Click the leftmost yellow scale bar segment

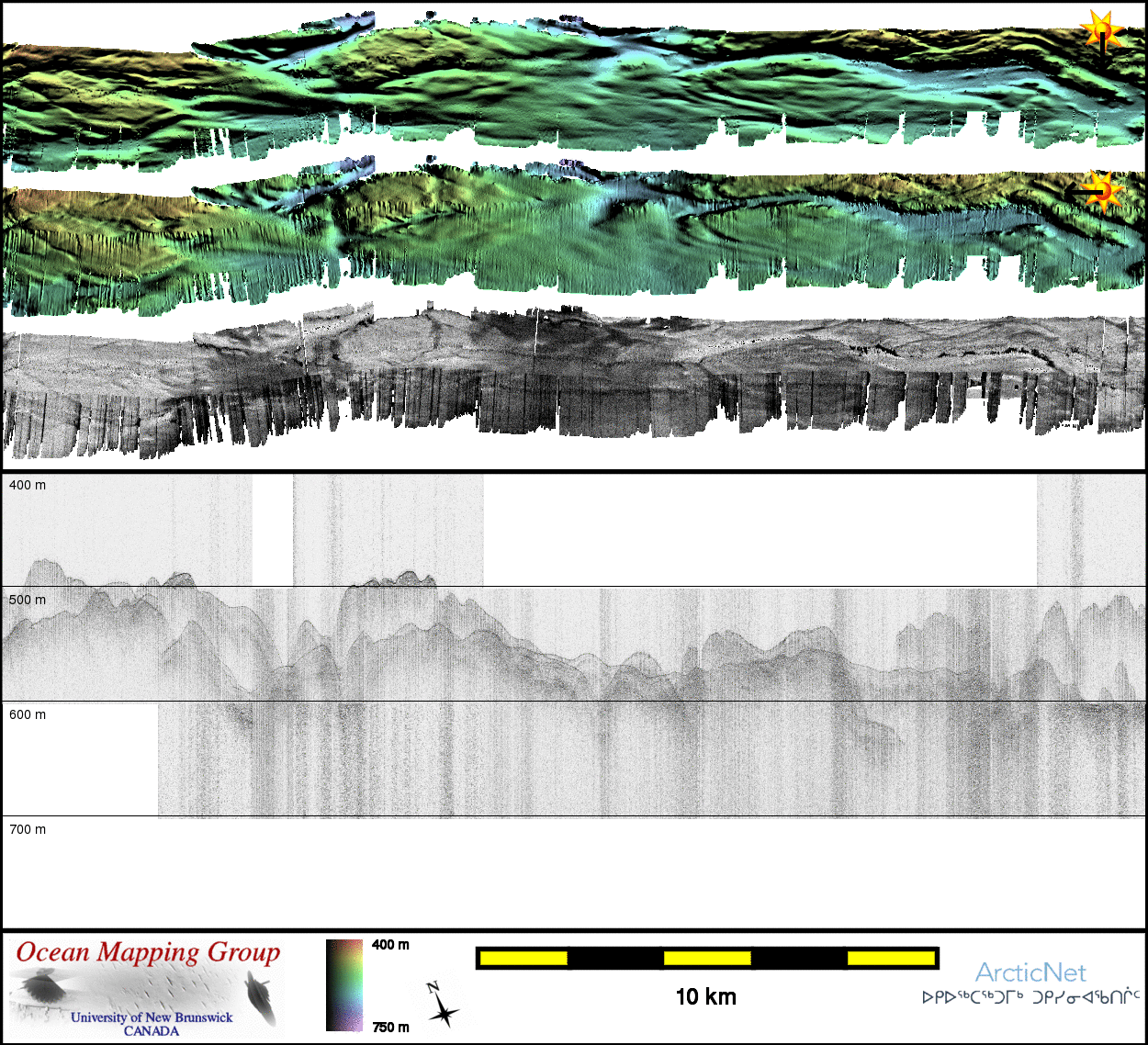(523, 959)
